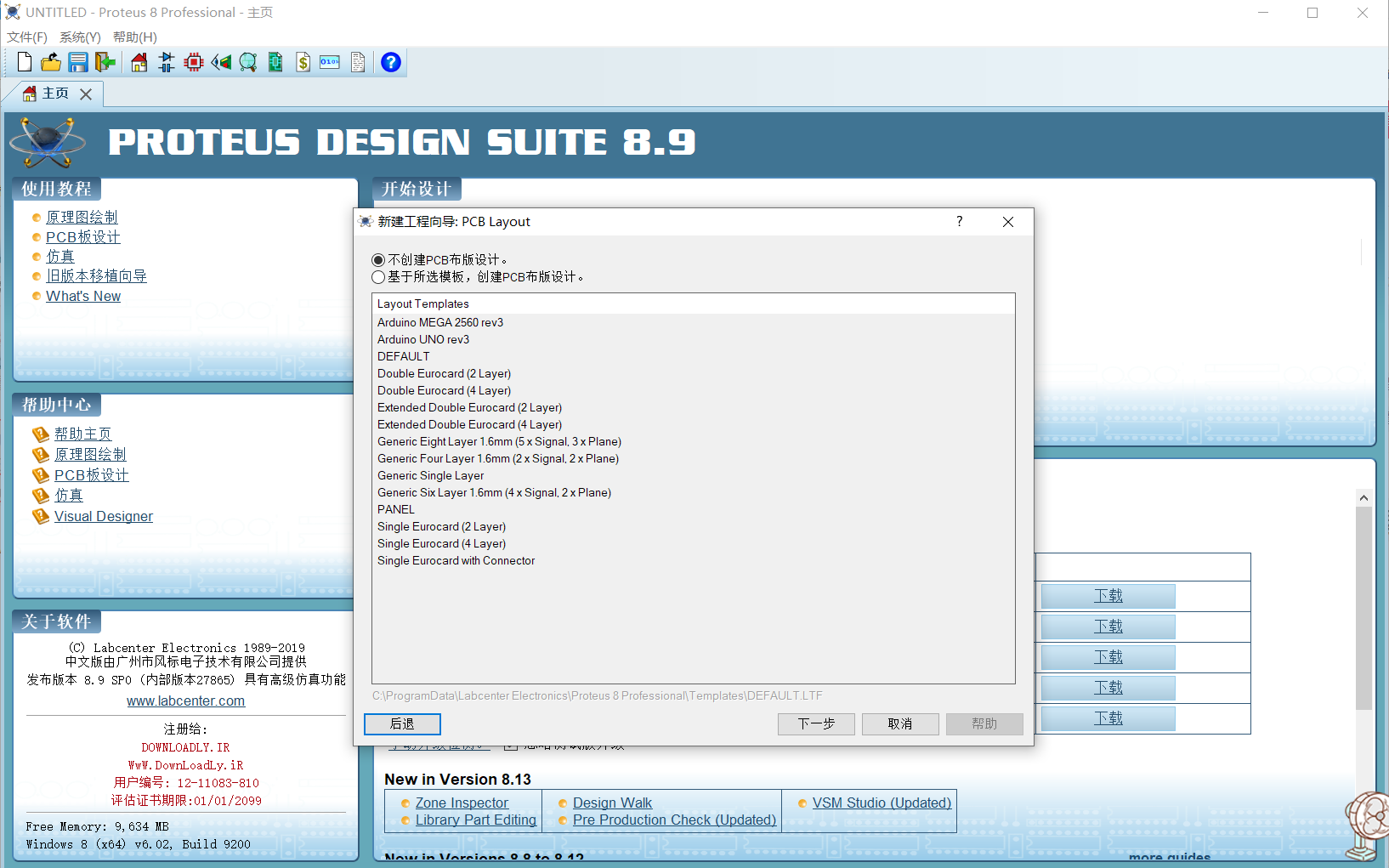The image size is (1389, 868).
Task: Launch the 3D Visualizer icon
Action: click(x=221, y=62)
